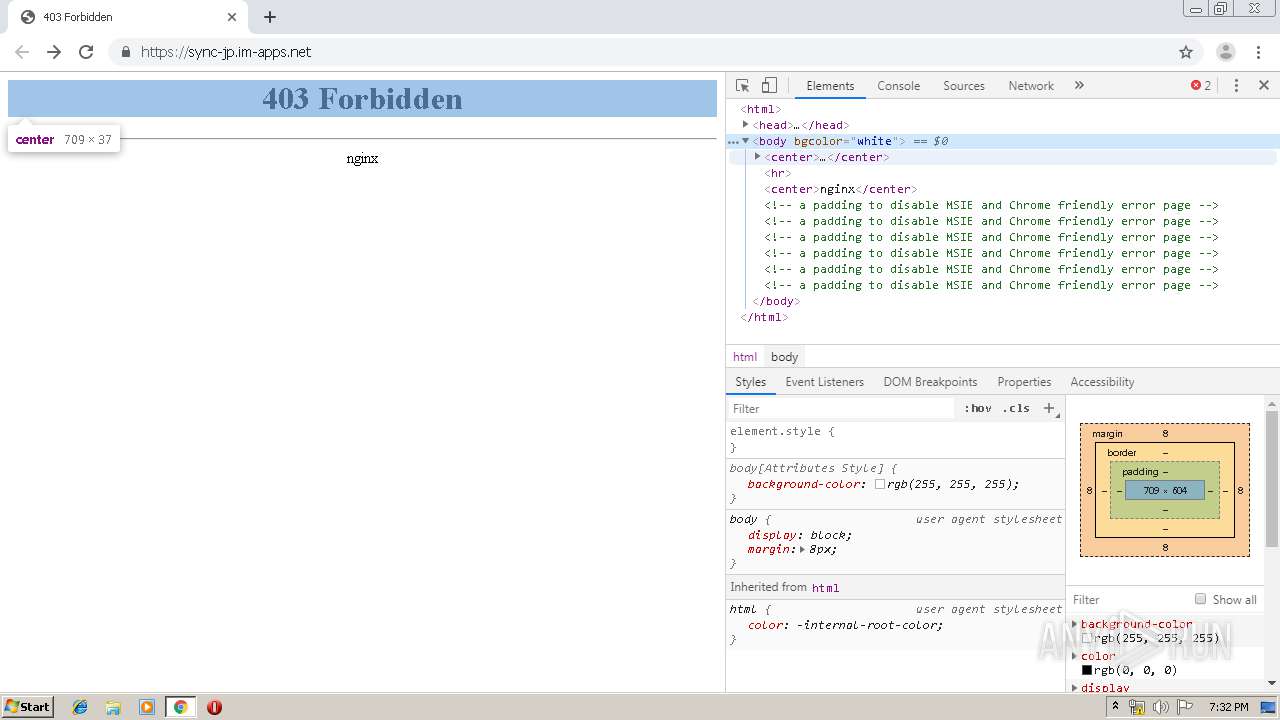Expand the first center element node
This screenshot has height=720, width=1280.
click(758, 157)
